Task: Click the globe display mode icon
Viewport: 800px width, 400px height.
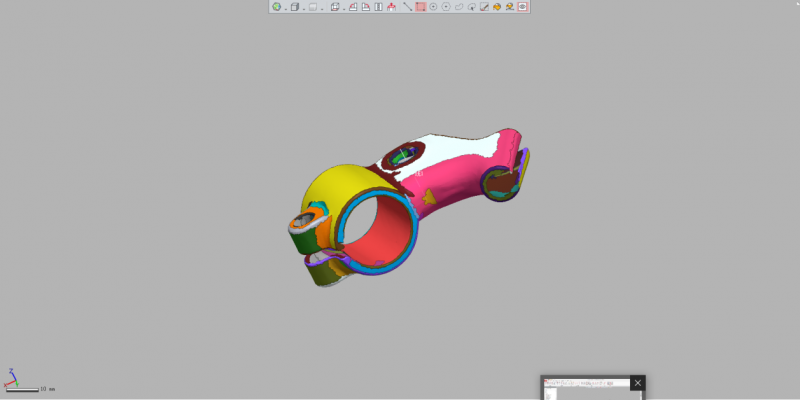Action: click(277, 7)
